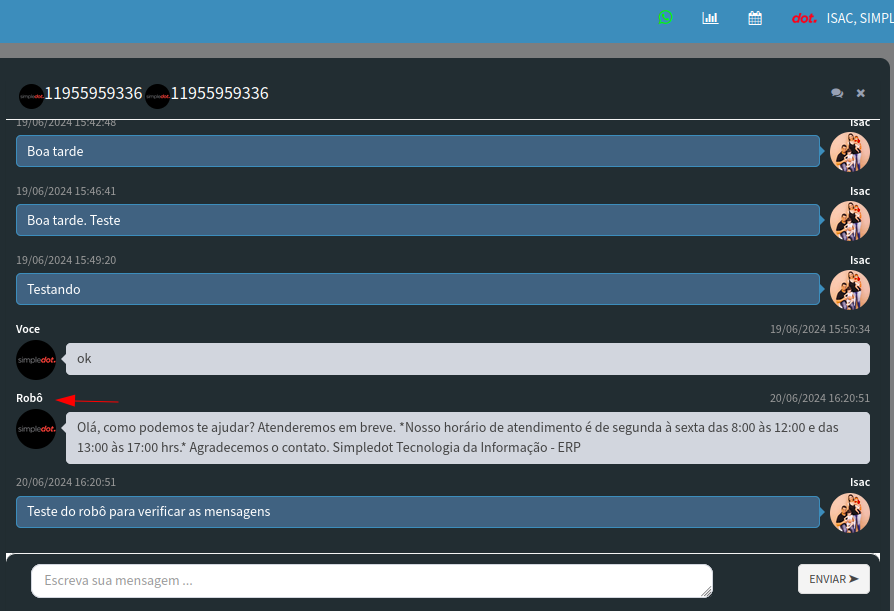
Task: Click Isac's avatar beside 'Teste do robô' message
Action: [x=850, y=512]
